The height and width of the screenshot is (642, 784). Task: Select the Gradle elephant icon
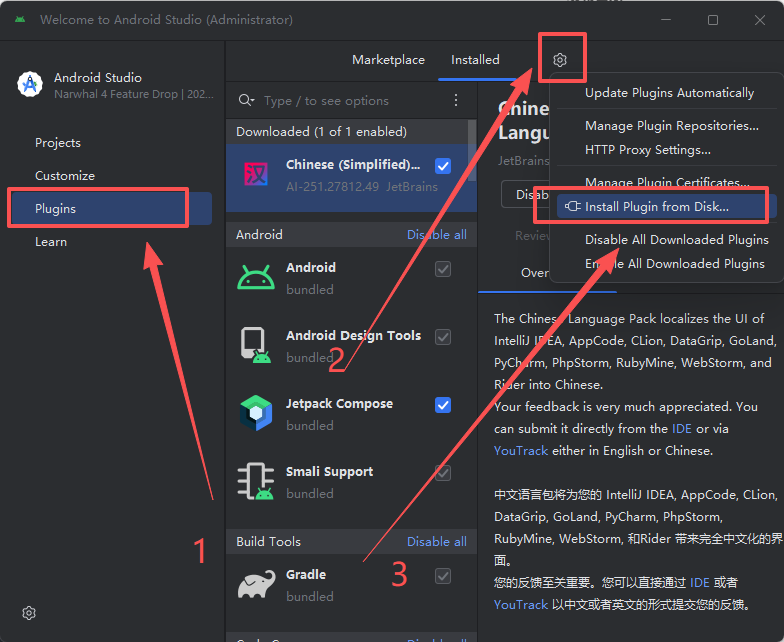click(256, 584)
